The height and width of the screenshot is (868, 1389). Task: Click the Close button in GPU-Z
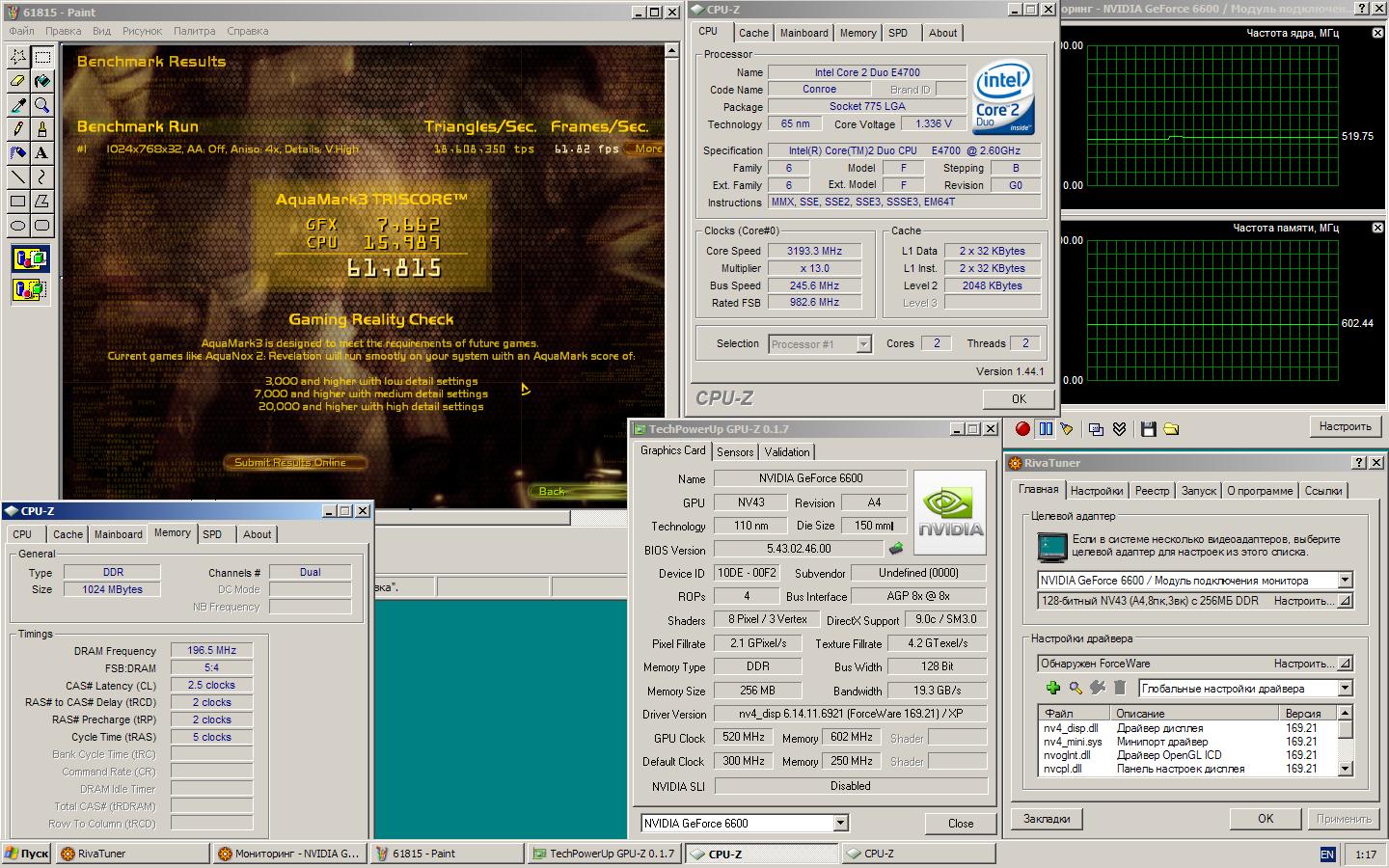tap(961, 823)
